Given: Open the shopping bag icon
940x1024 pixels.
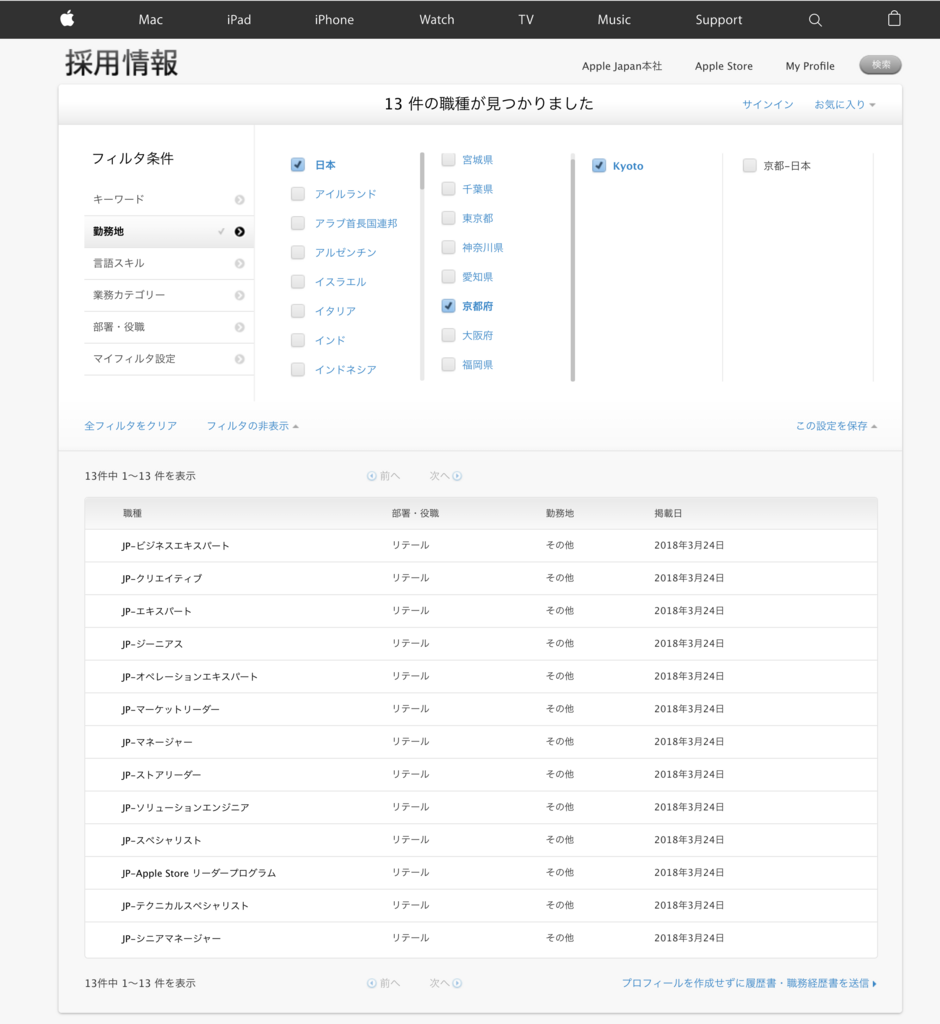Looking at the screenshot, I should (x=894, y=18).
